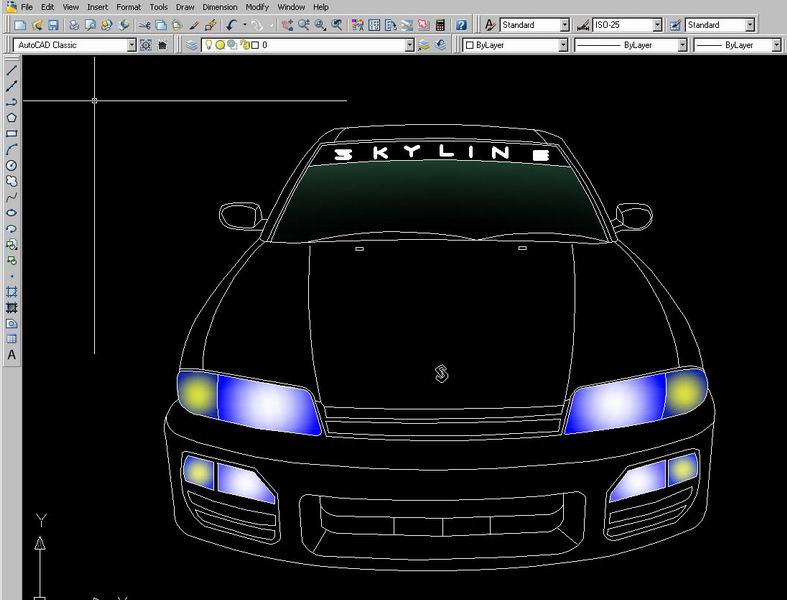This screenshot has height=600, width=787.
Task: Select the Region tool
Action: pos(12,323)
